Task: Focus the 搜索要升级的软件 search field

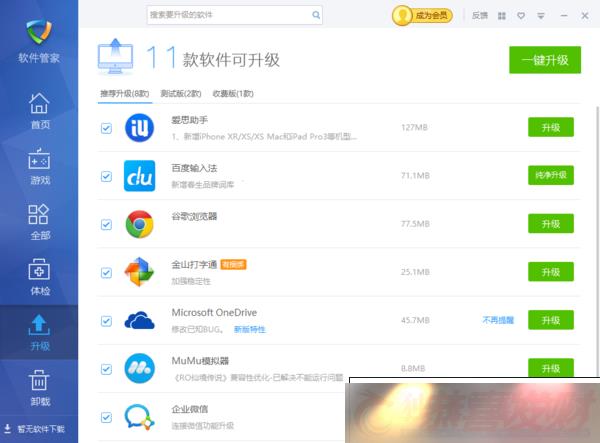Action: pos(235,15)
